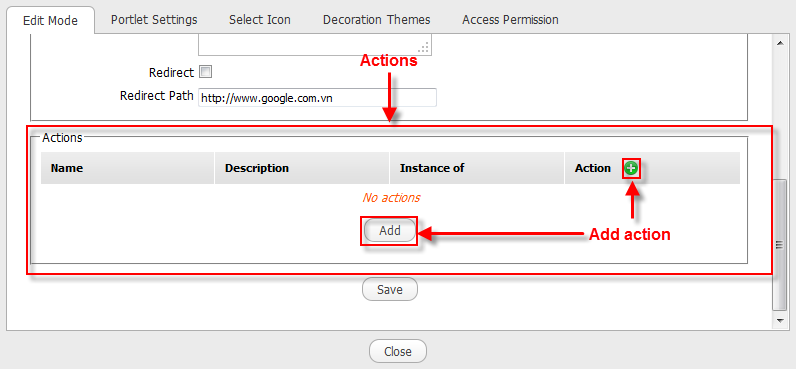This screenshot has width=796, height=369.
Task: Click the No actions message text
Action: coord(391,197)
